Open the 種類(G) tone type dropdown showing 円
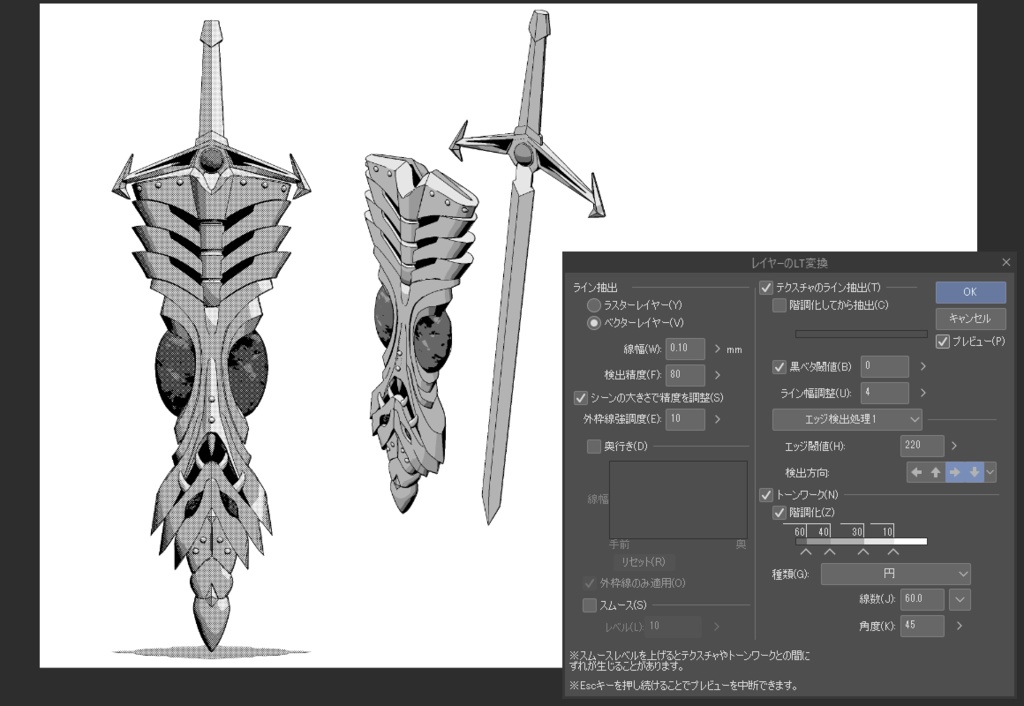This screenshot has width=1024, height=706. [x=895, y=573]
